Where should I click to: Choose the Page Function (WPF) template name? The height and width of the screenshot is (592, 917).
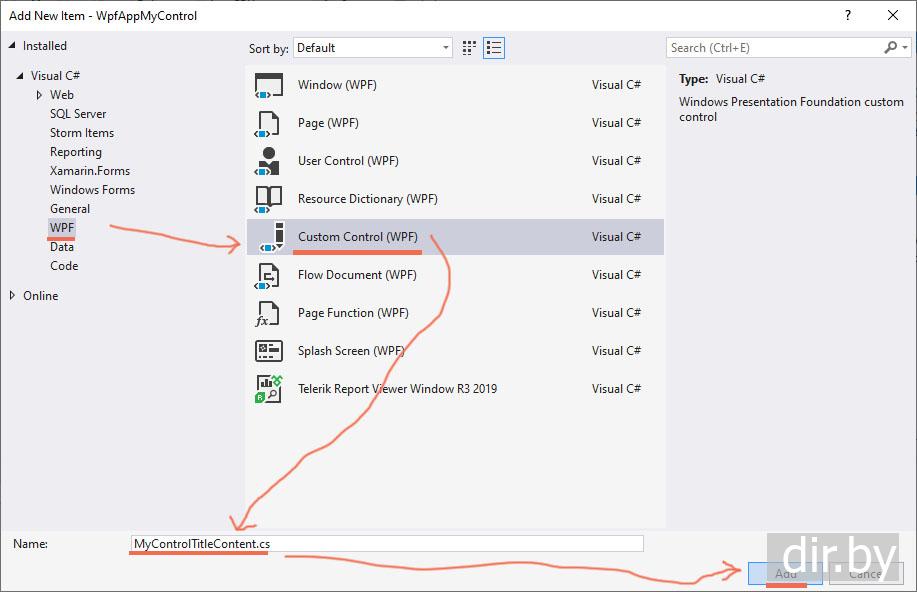coord(353,313)
